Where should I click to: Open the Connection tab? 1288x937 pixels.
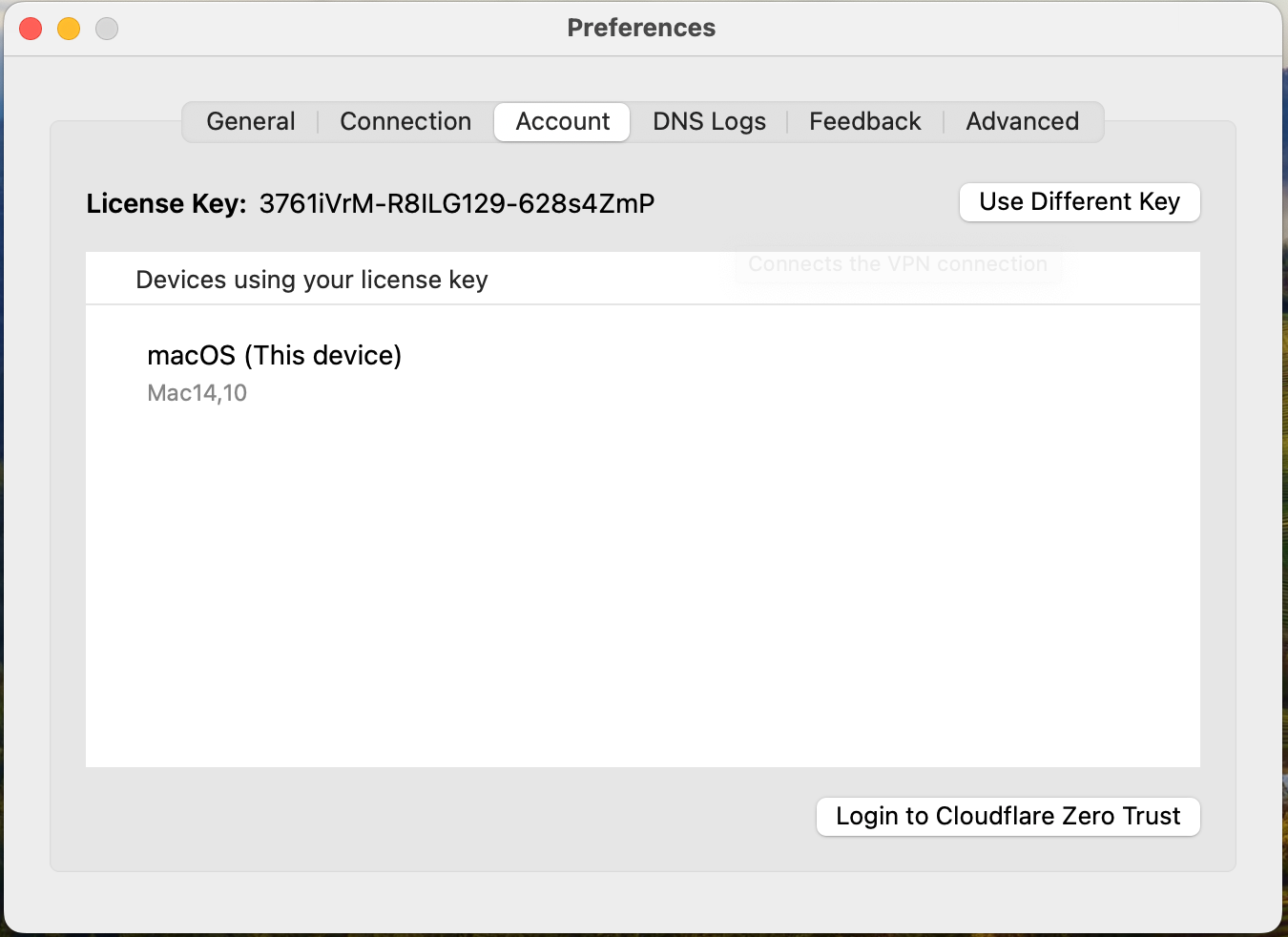(x=405, y=121)
